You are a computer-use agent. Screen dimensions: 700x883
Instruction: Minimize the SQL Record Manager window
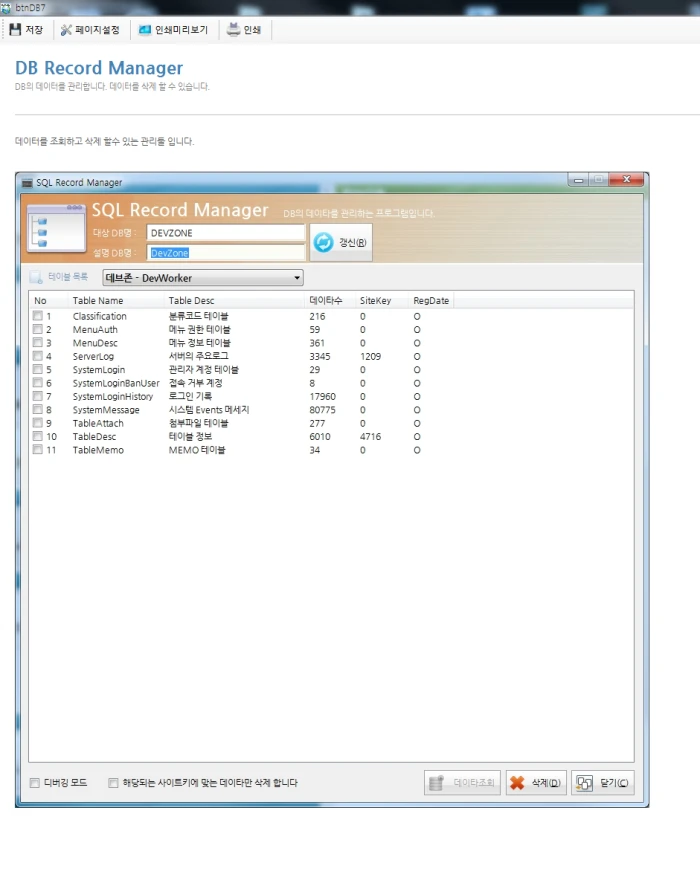pyautogui.click(x=578, y=180)
